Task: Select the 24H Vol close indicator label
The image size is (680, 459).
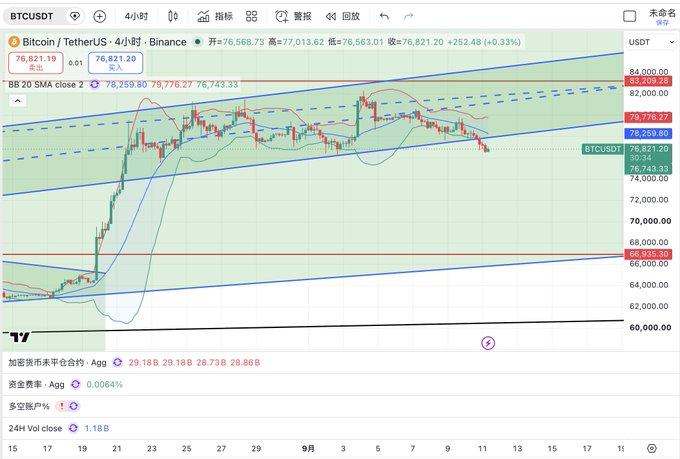Action: 35,428
